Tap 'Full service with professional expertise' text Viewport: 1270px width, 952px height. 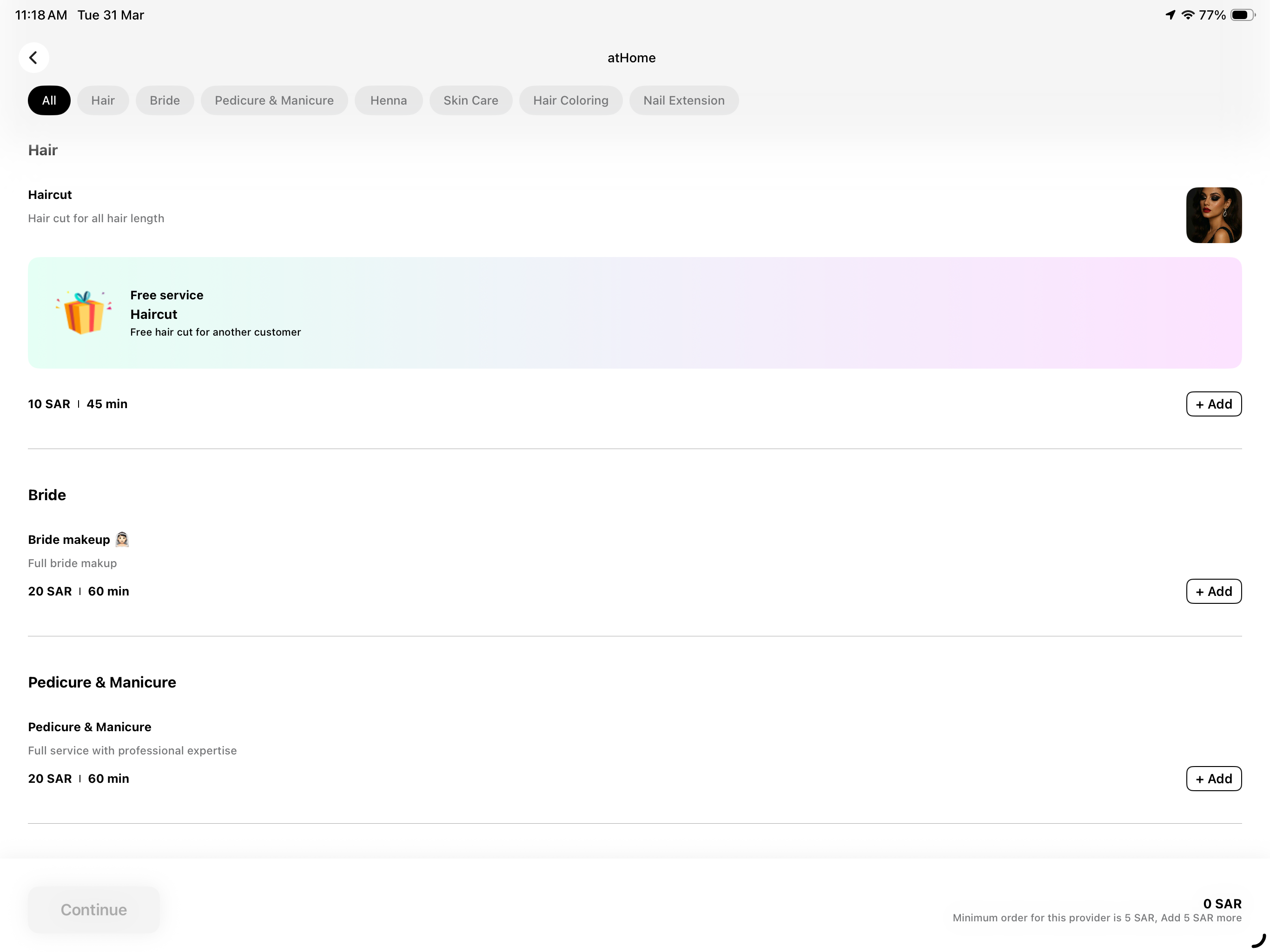(132, 750)
